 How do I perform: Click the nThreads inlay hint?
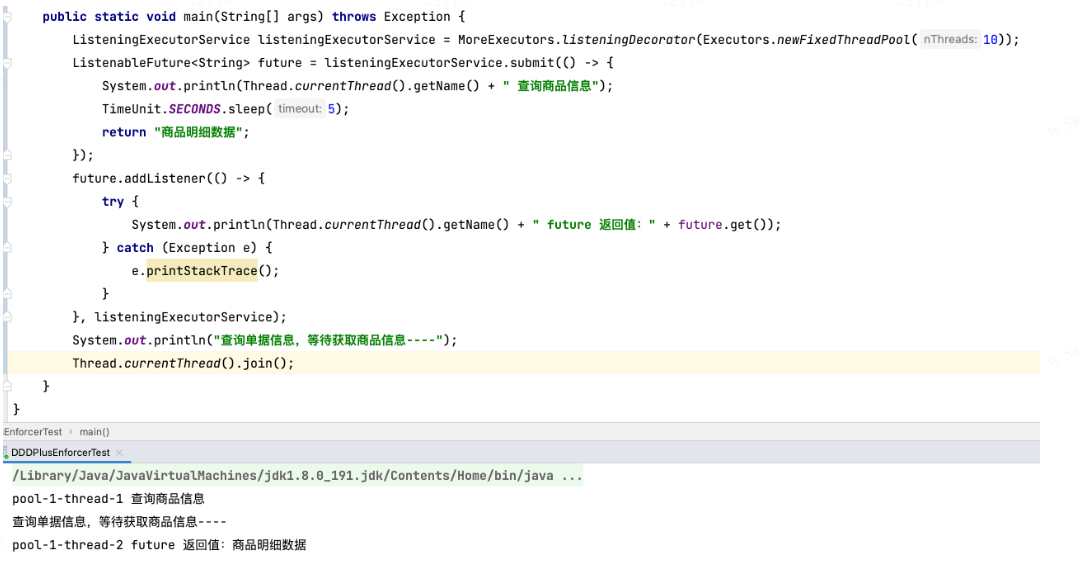950,39
